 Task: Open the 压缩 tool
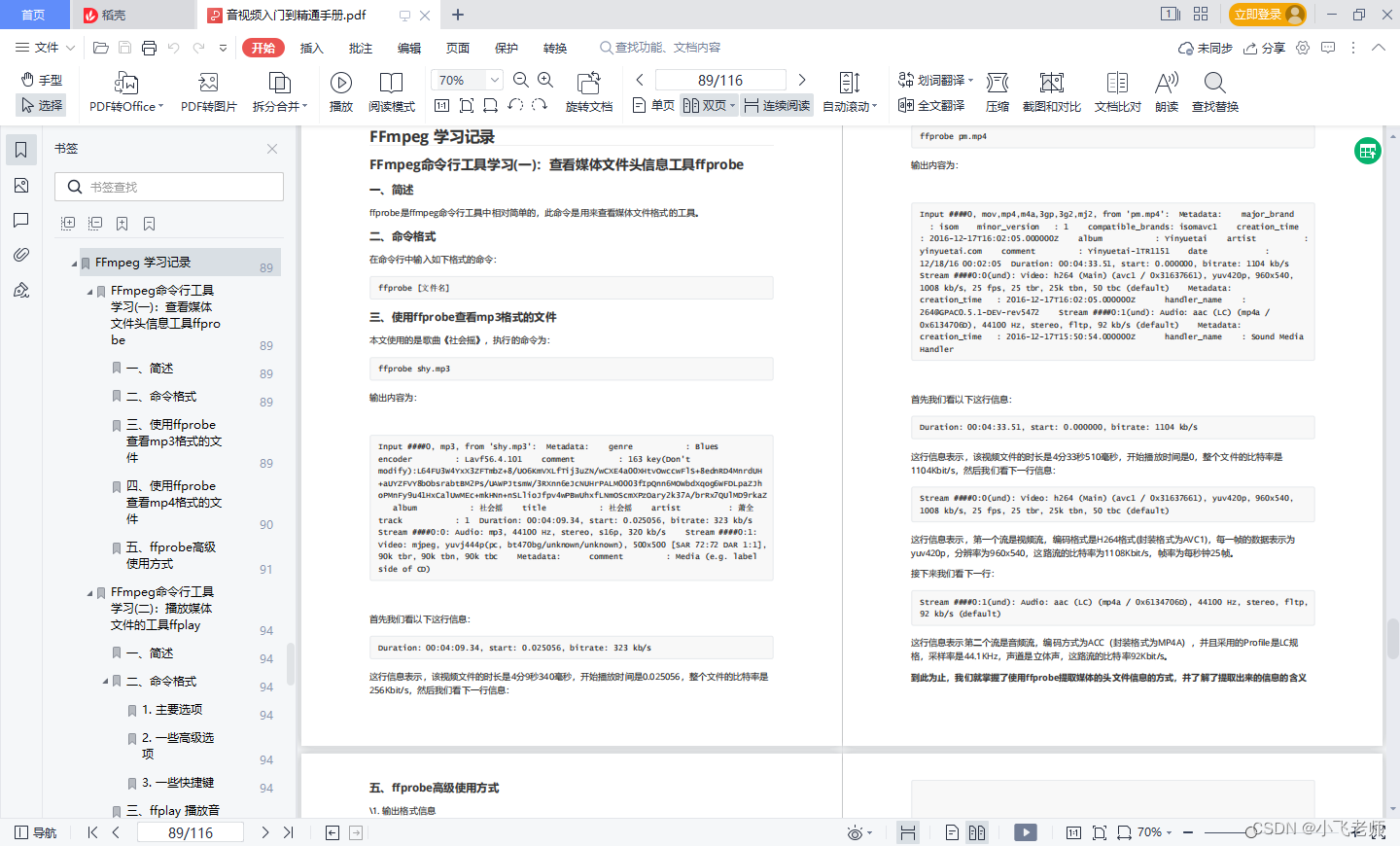(x=997, y=92)
